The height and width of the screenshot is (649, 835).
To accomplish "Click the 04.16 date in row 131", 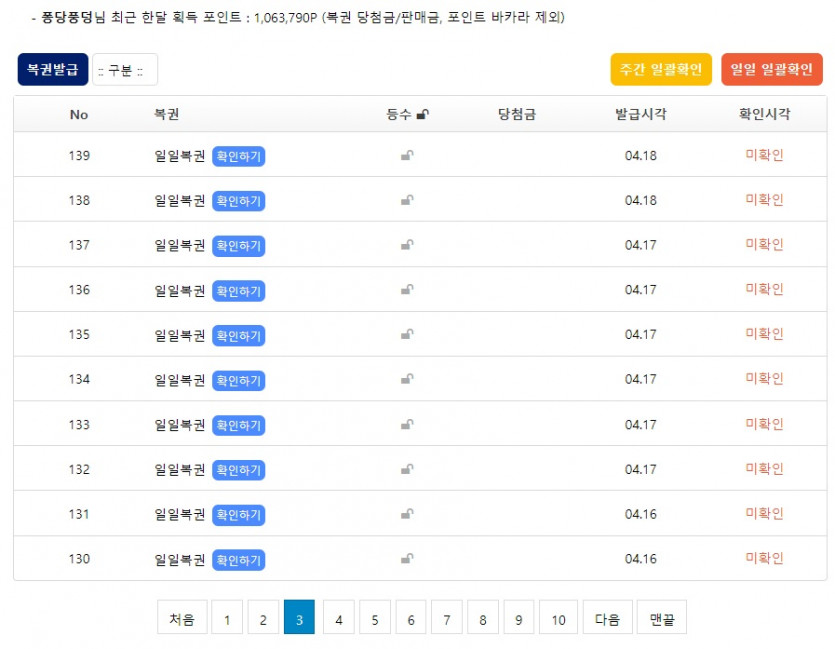I will pyautogui.click(x=641, y=514).
